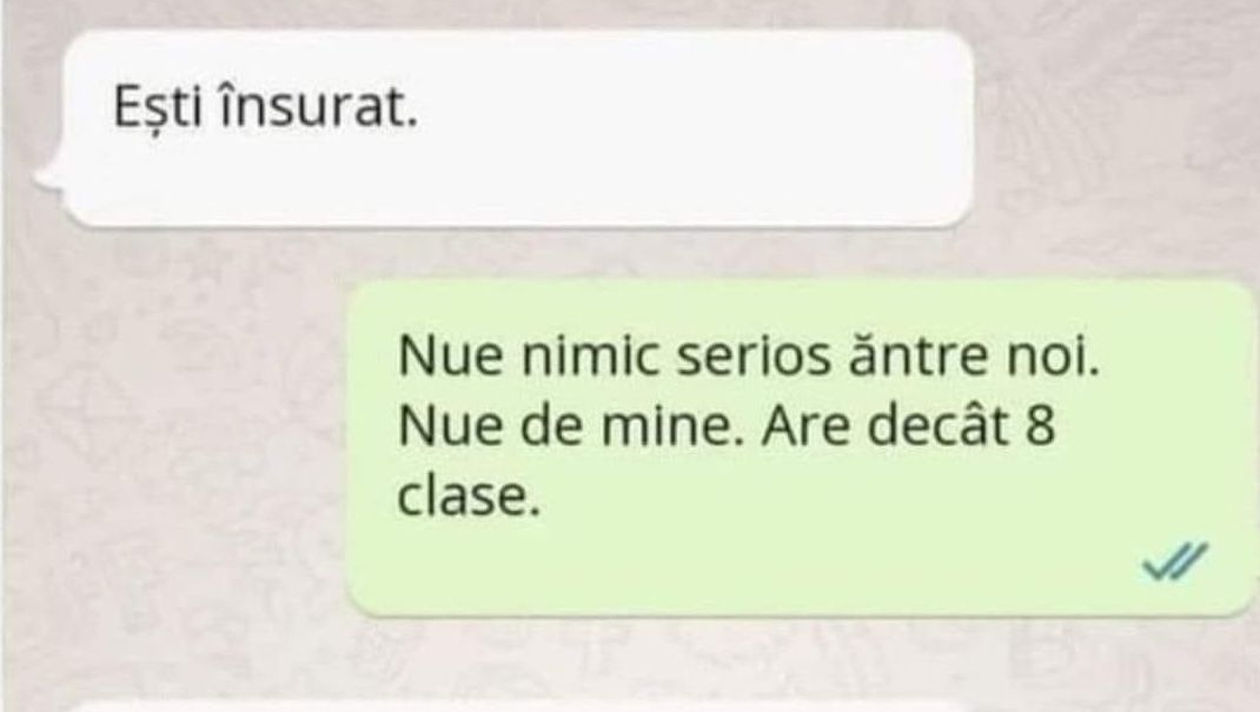
Task: Click the partially visible bubble at bottom
Action: point(519,706)
